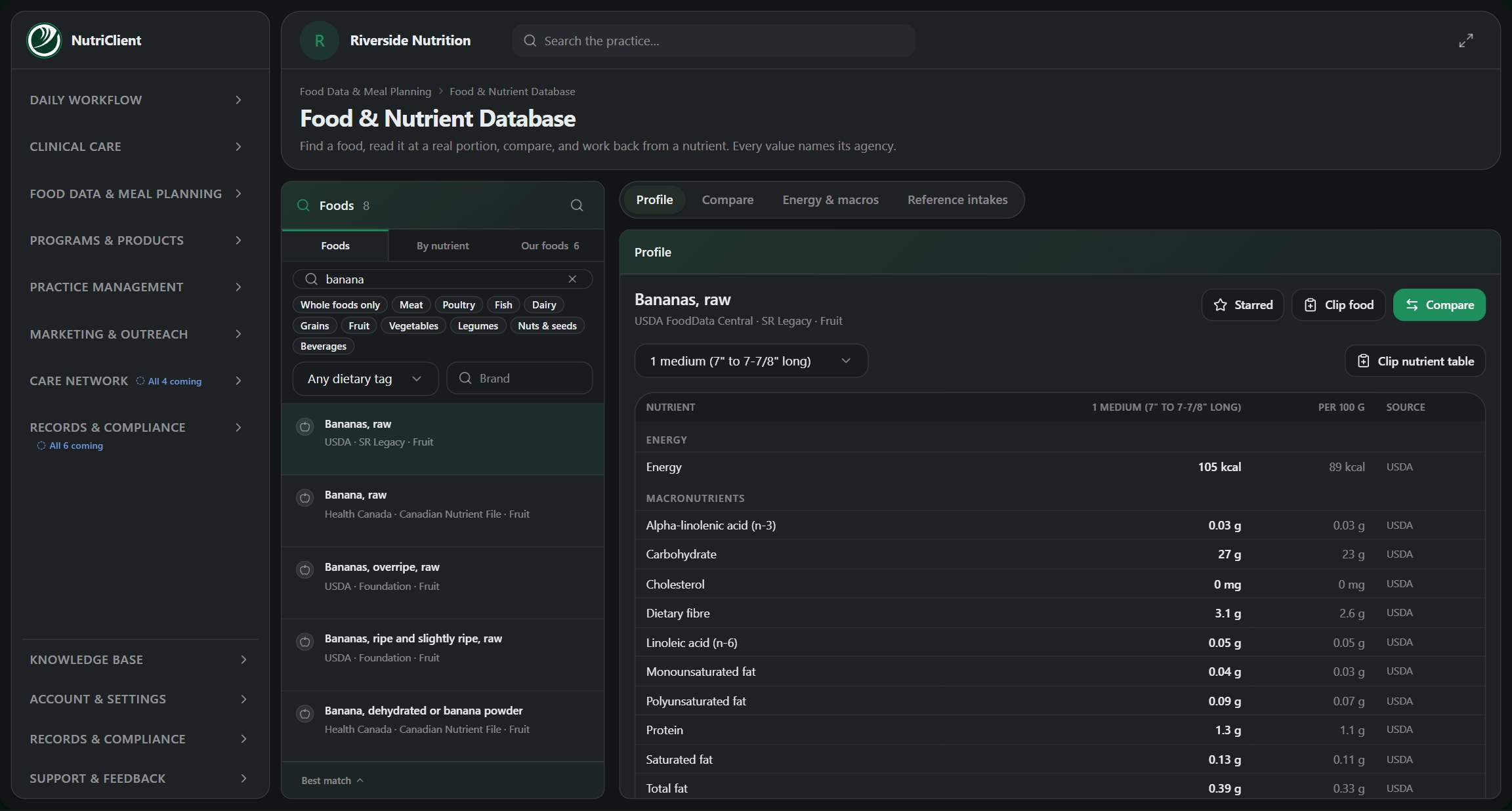The image size is (1512, 811).
Task: Open the Compare tab in top tab bar
Action: (x=728, y=200)
